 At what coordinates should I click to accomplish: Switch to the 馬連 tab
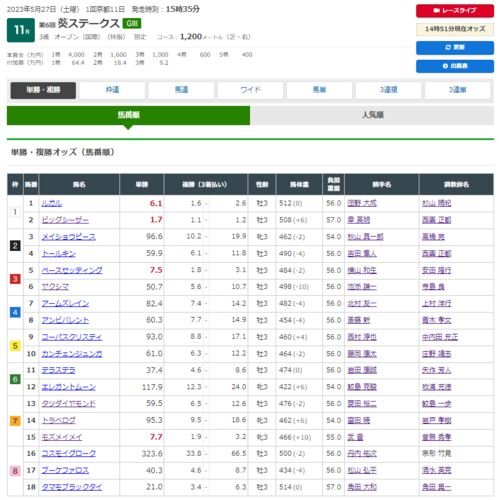coord(181,90)
